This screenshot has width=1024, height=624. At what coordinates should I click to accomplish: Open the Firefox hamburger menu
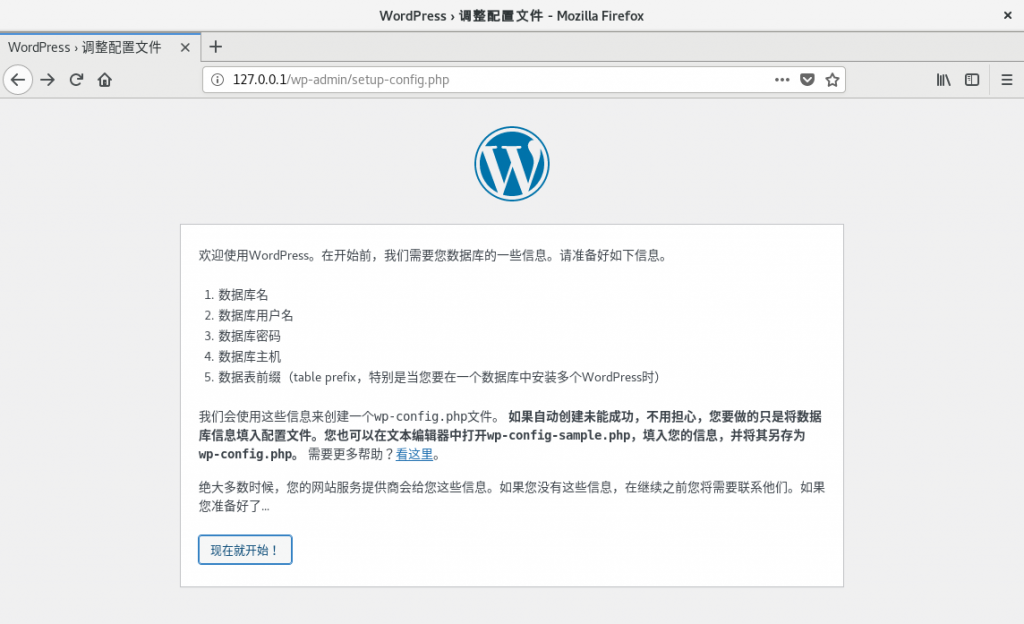tap(1007, 80)
